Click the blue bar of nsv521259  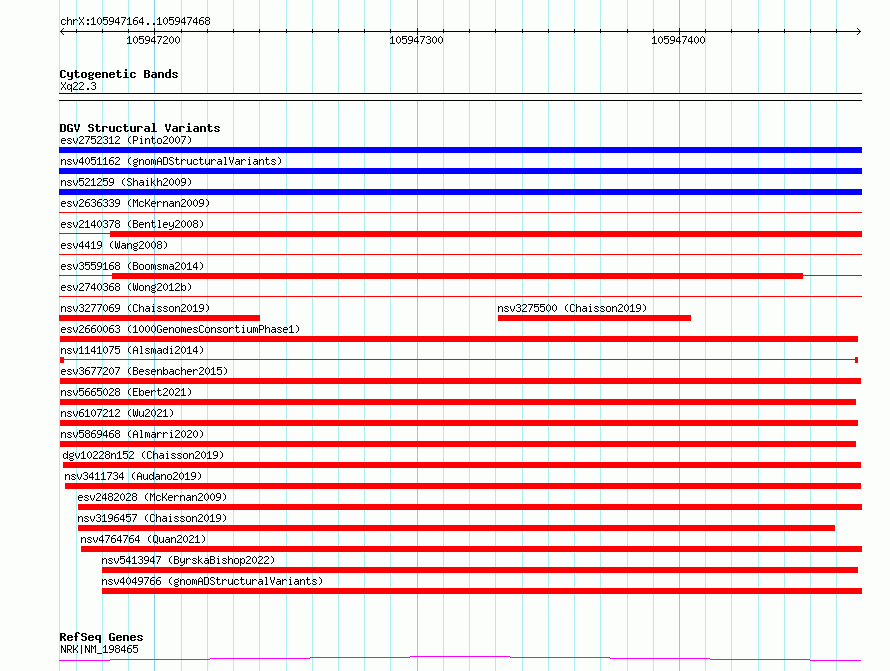[x=460, y=192]
